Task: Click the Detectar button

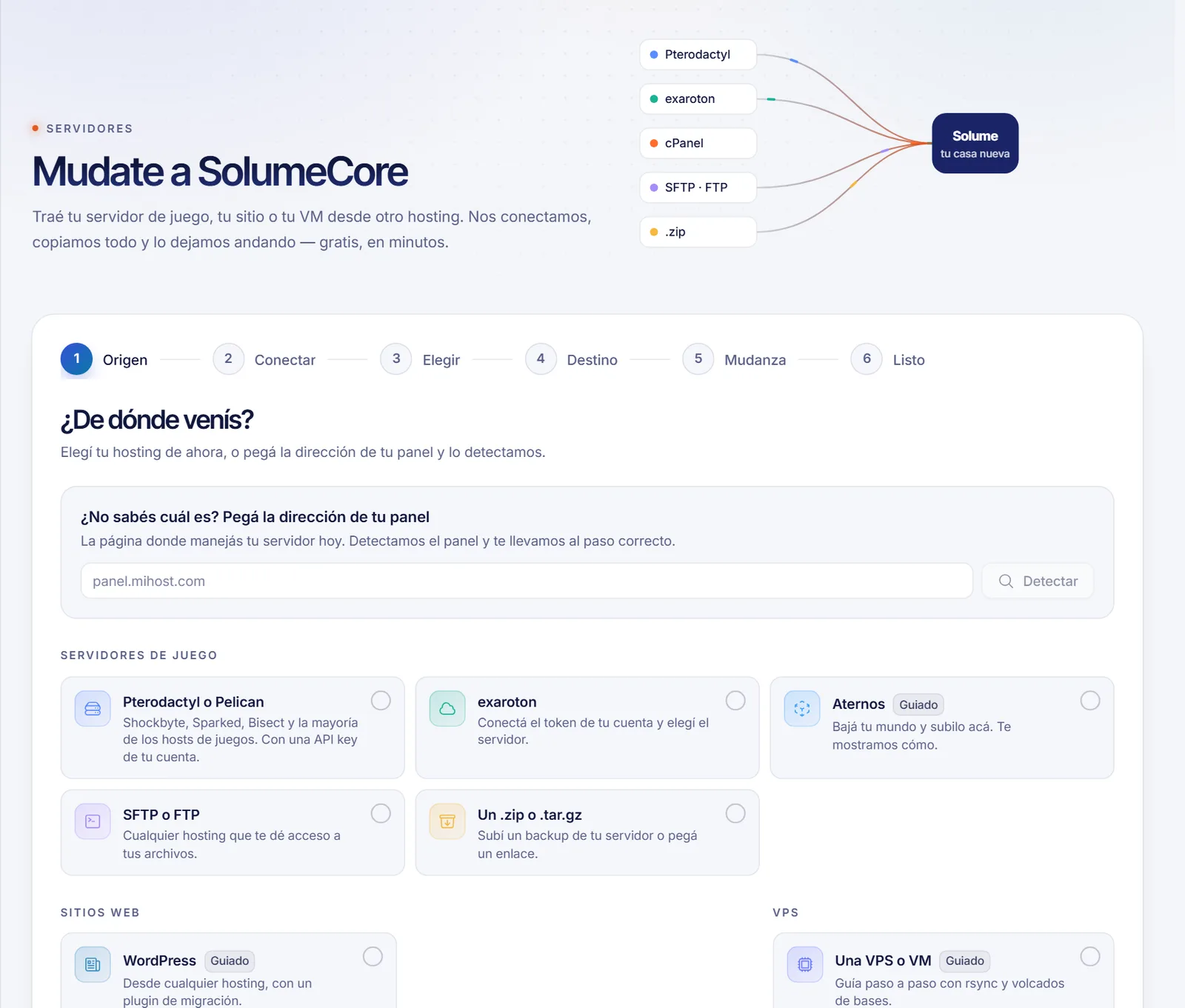Action: coord(1038,581)
